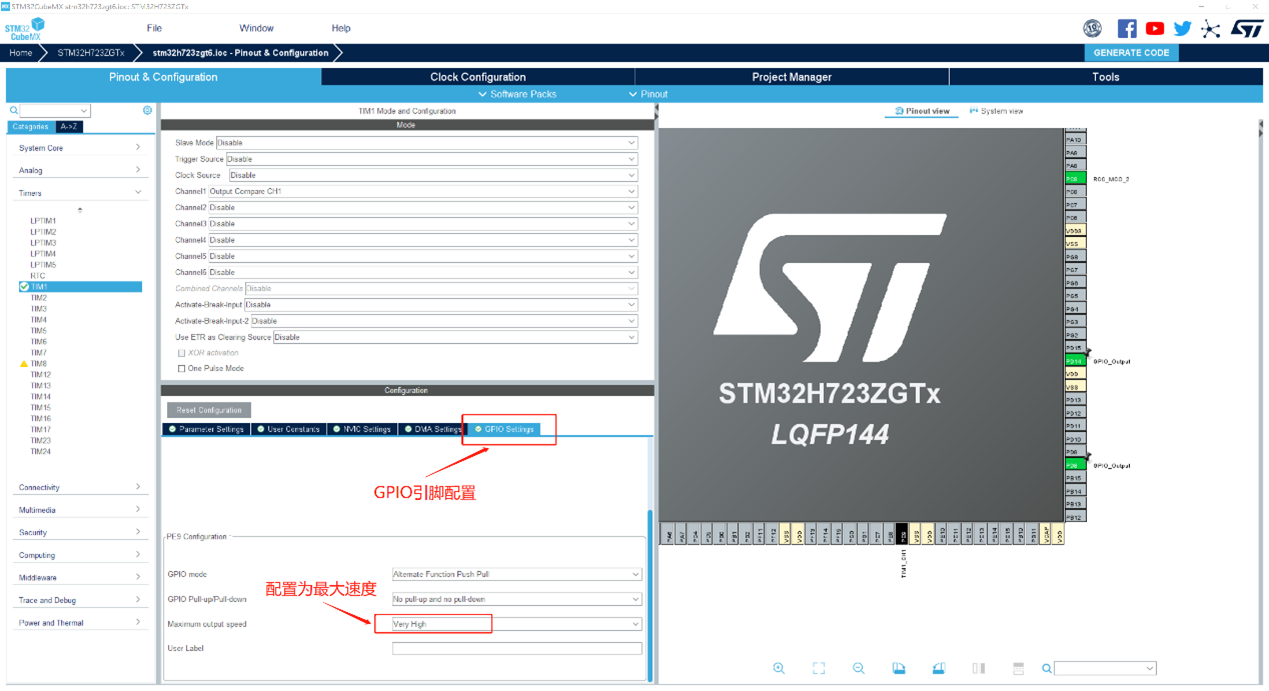1269x691 pixels.
Task: Enable the One Pulse Mode checkbox
Action: (x=181, y=369)
